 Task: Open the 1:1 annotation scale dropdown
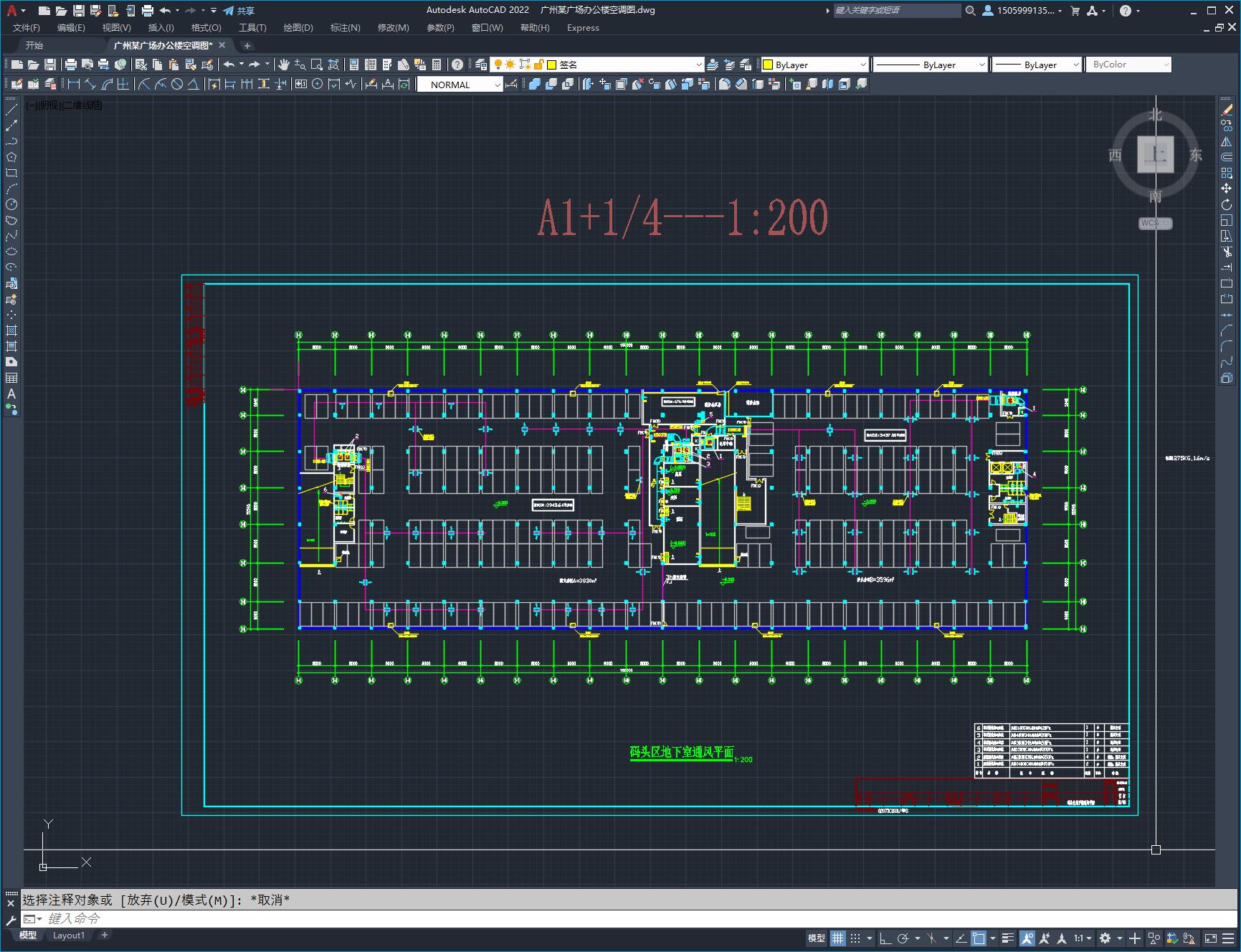pos(1083,938)
